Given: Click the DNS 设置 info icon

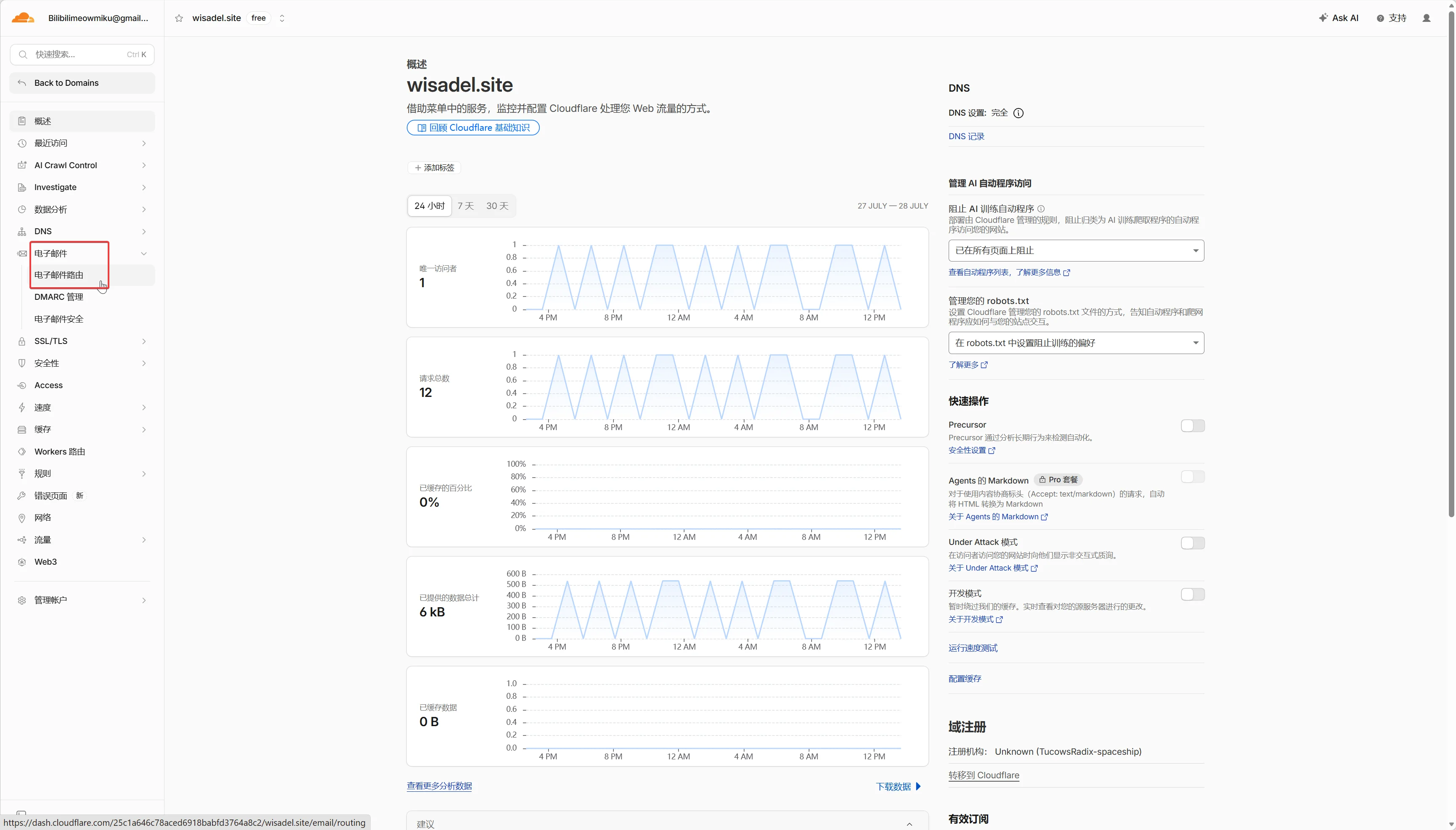Looking at the screenshot, I should point(1018,113).
